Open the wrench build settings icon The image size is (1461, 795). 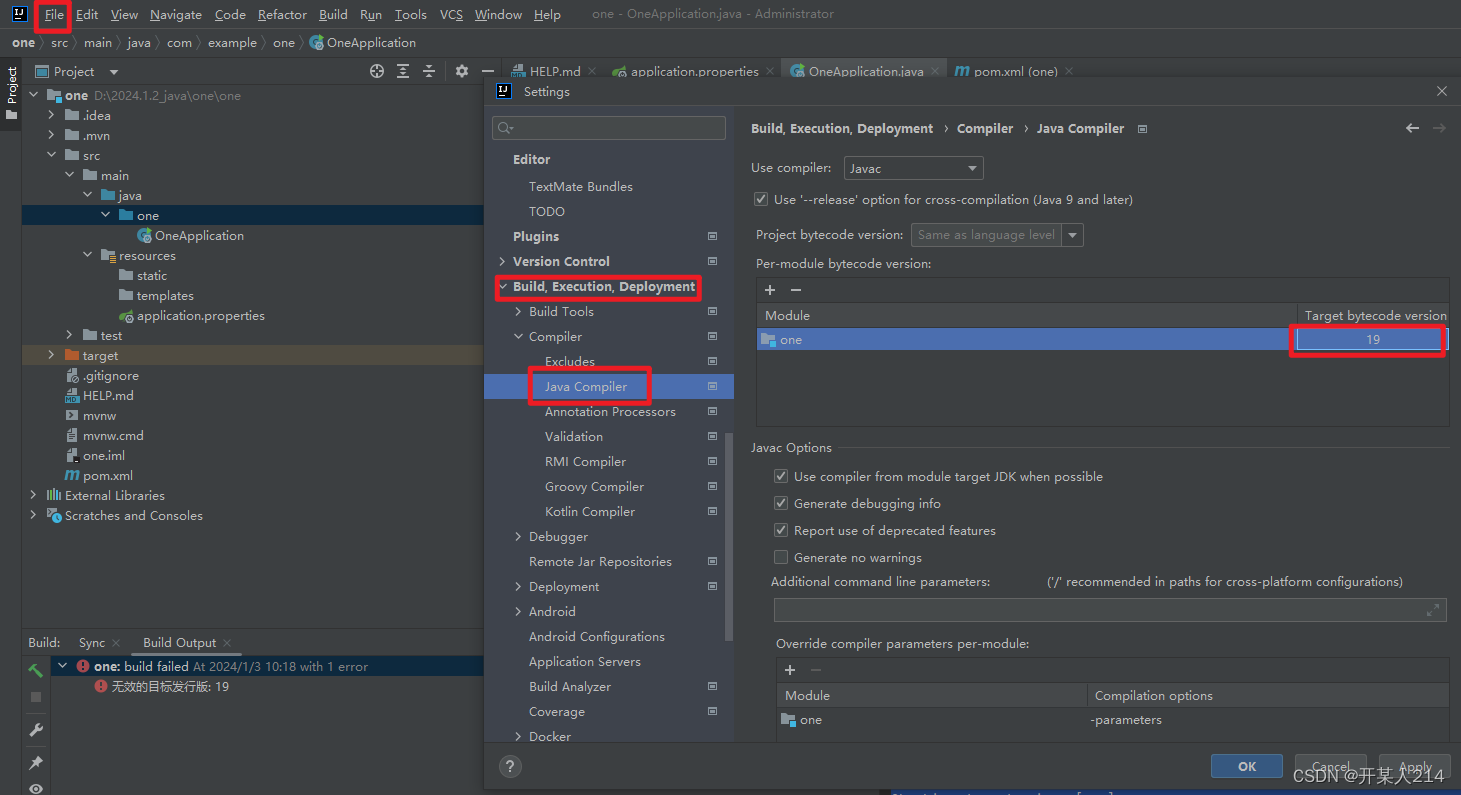pyautogui.click(x=36, y=730)
